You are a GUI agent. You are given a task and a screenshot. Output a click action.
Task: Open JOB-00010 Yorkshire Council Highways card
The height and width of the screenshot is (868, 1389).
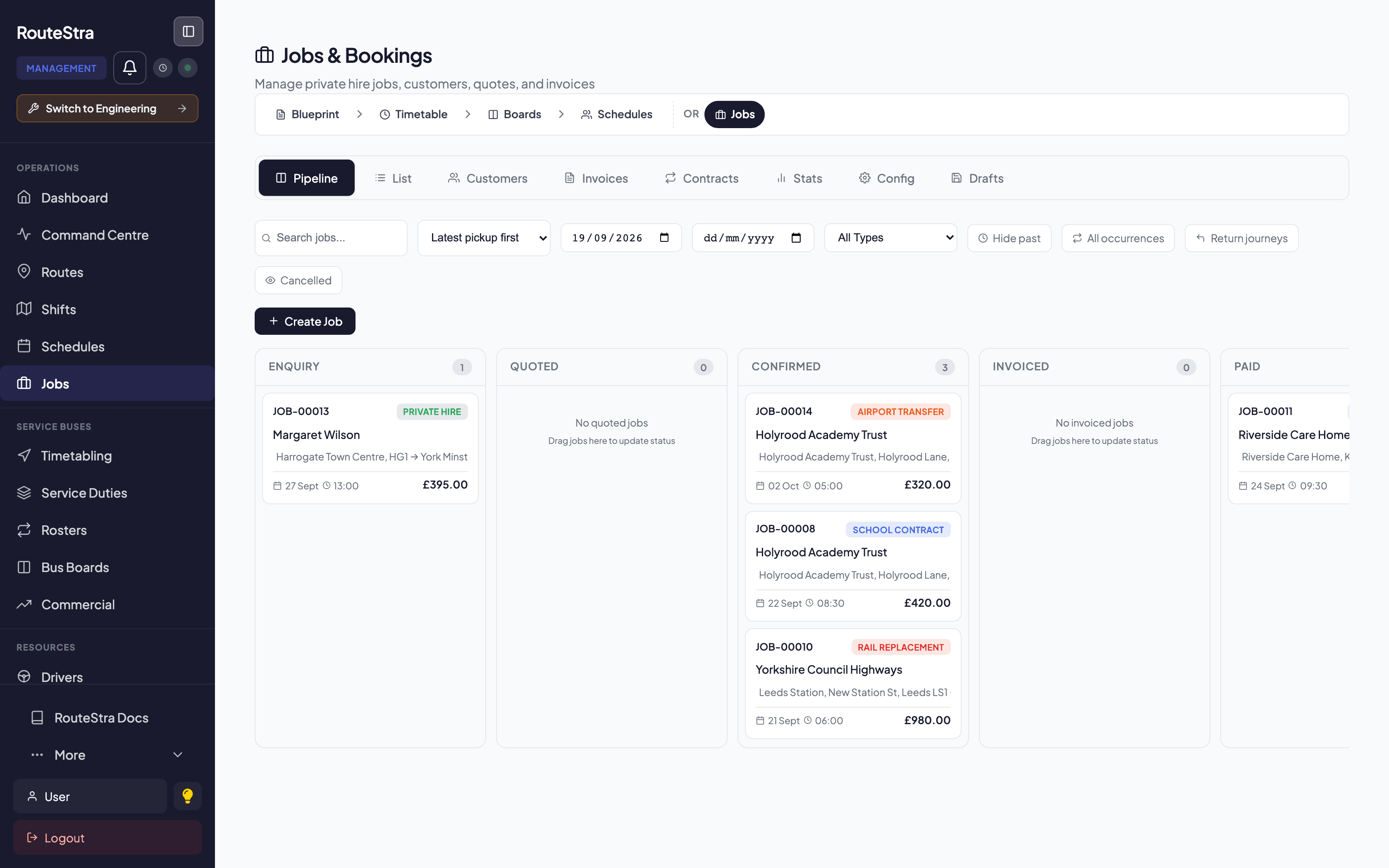pos(853,683)
